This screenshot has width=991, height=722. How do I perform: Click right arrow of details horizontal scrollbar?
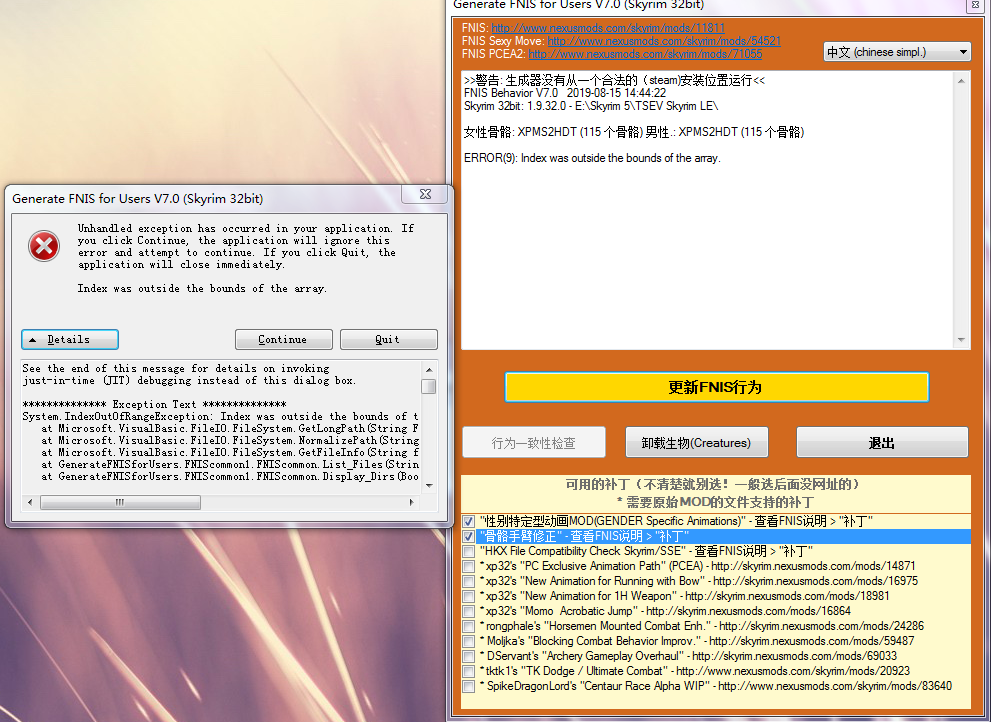[411, 503]
